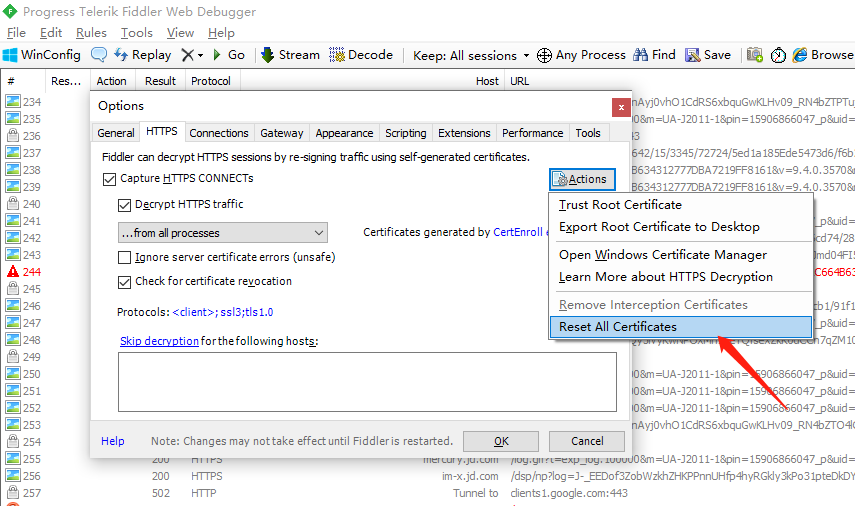Click the Any Process target icon
The image size is (855, 506).
pos(544,56)
